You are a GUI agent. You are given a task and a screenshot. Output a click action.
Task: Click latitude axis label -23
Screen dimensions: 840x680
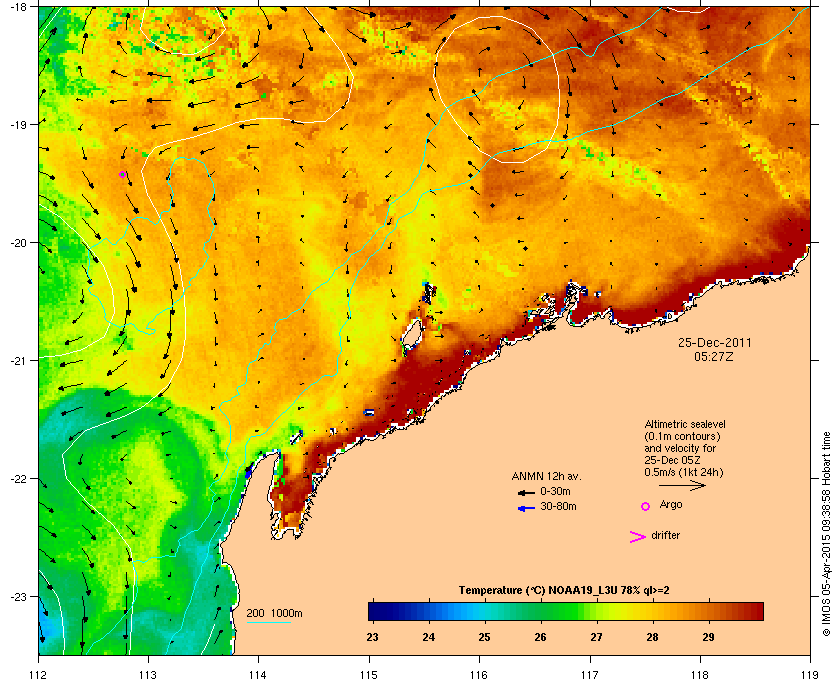[x=18, y=596]
